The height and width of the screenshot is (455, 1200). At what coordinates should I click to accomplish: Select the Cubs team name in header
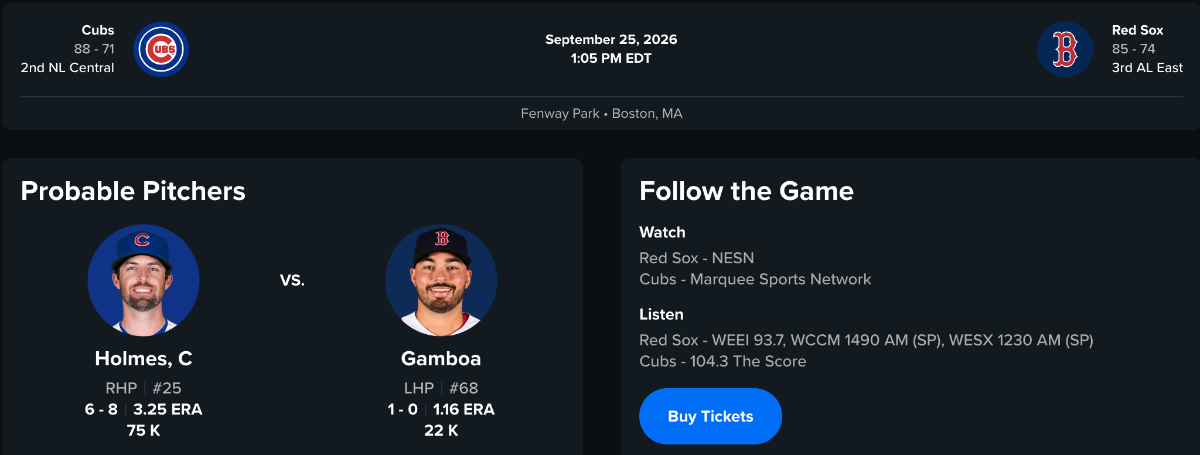pyautogui.click(x=98, y=30)
